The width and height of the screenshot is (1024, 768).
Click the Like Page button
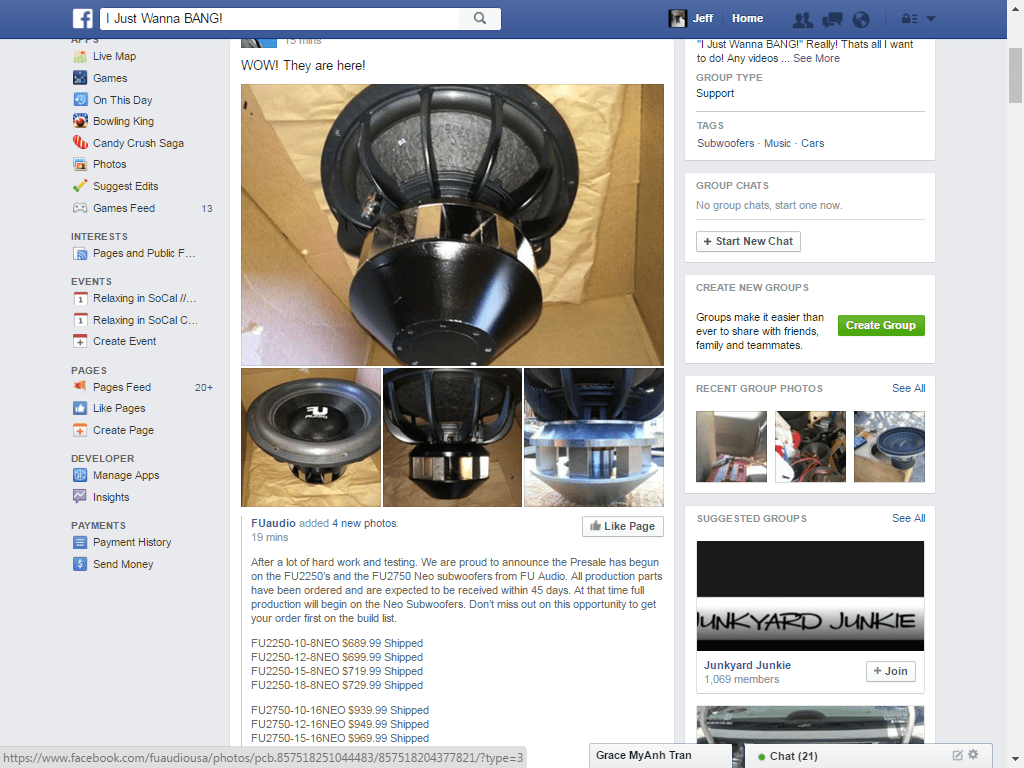(x=622, y=526)
